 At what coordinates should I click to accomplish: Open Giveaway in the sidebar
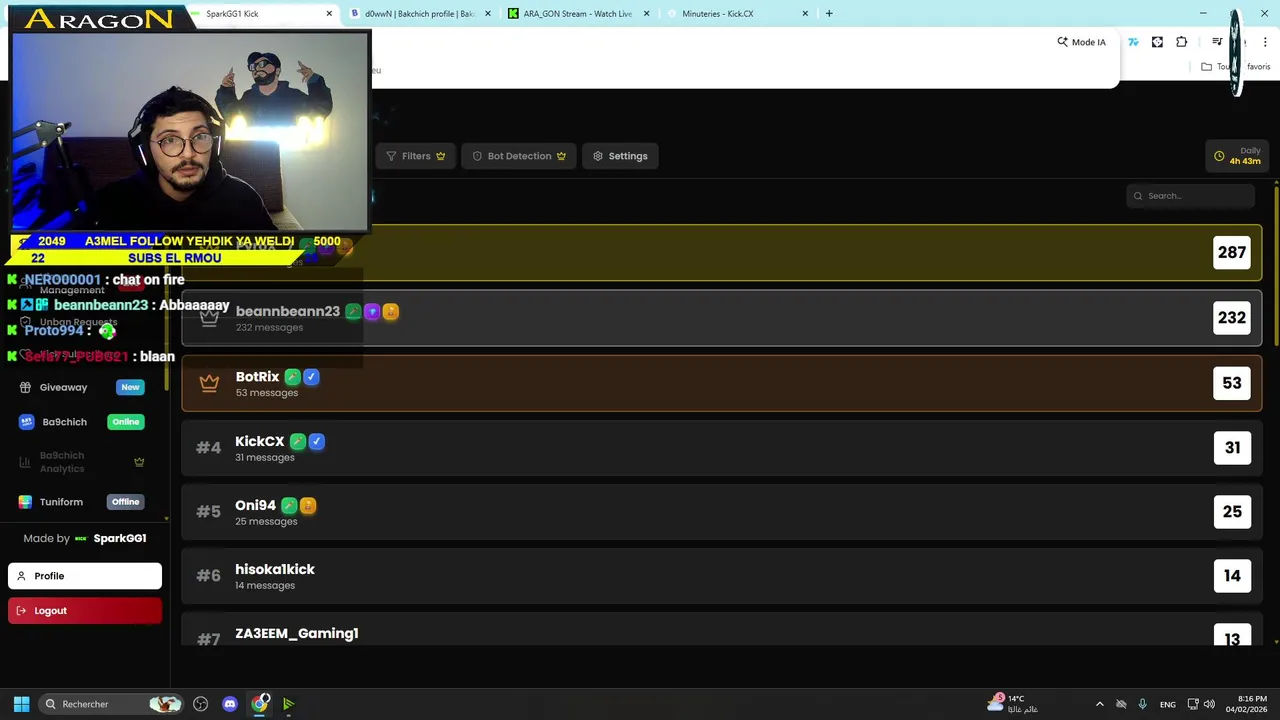pos(63,387)
